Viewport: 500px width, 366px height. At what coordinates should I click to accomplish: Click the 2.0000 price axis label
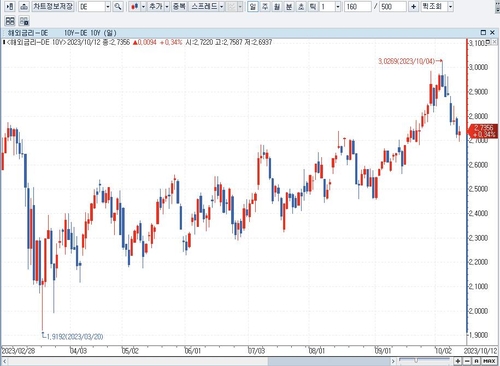coord(478,311)
